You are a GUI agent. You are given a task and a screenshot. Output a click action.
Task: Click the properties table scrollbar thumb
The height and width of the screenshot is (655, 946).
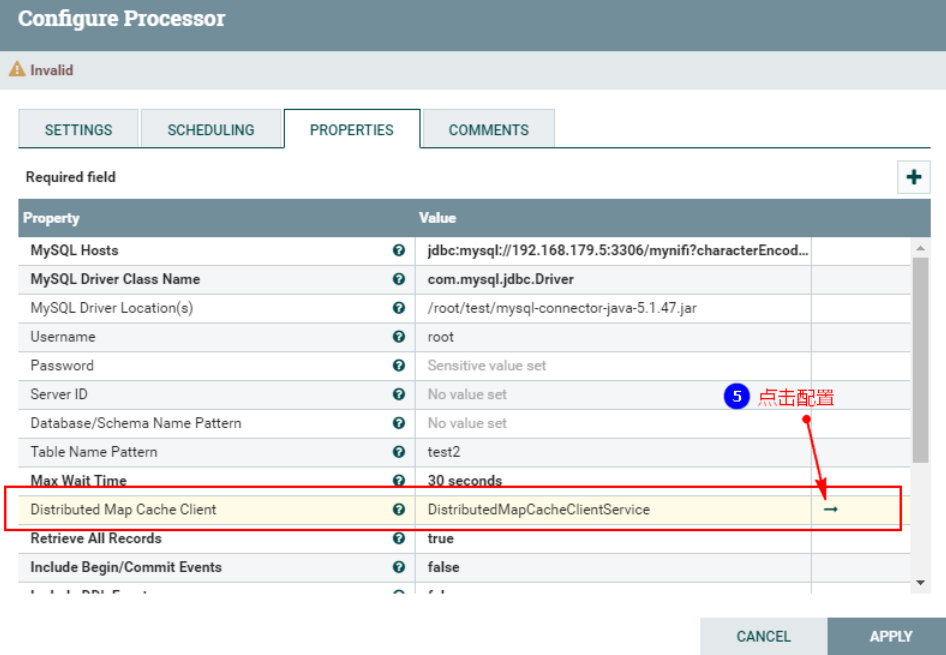(920, 360)
